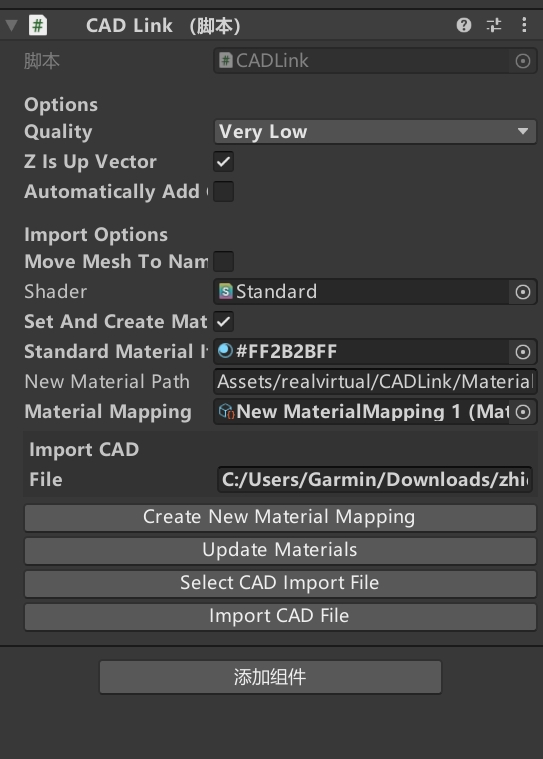Screen dimensions: 543x759
Task: Toggle the Z Is Up Vector checkbox
Action: tap(224, 162)
